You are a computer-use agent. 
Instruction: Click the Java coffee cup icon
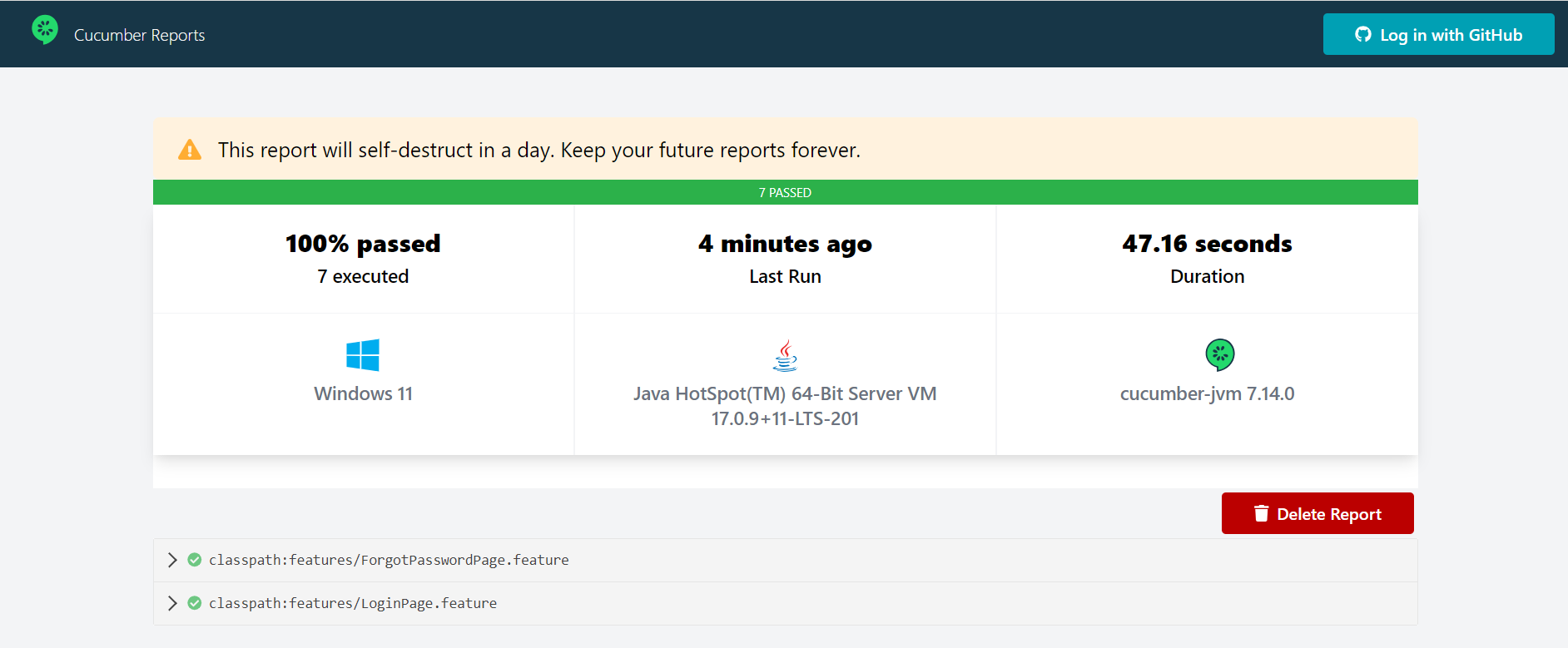(x=785, y=355)
